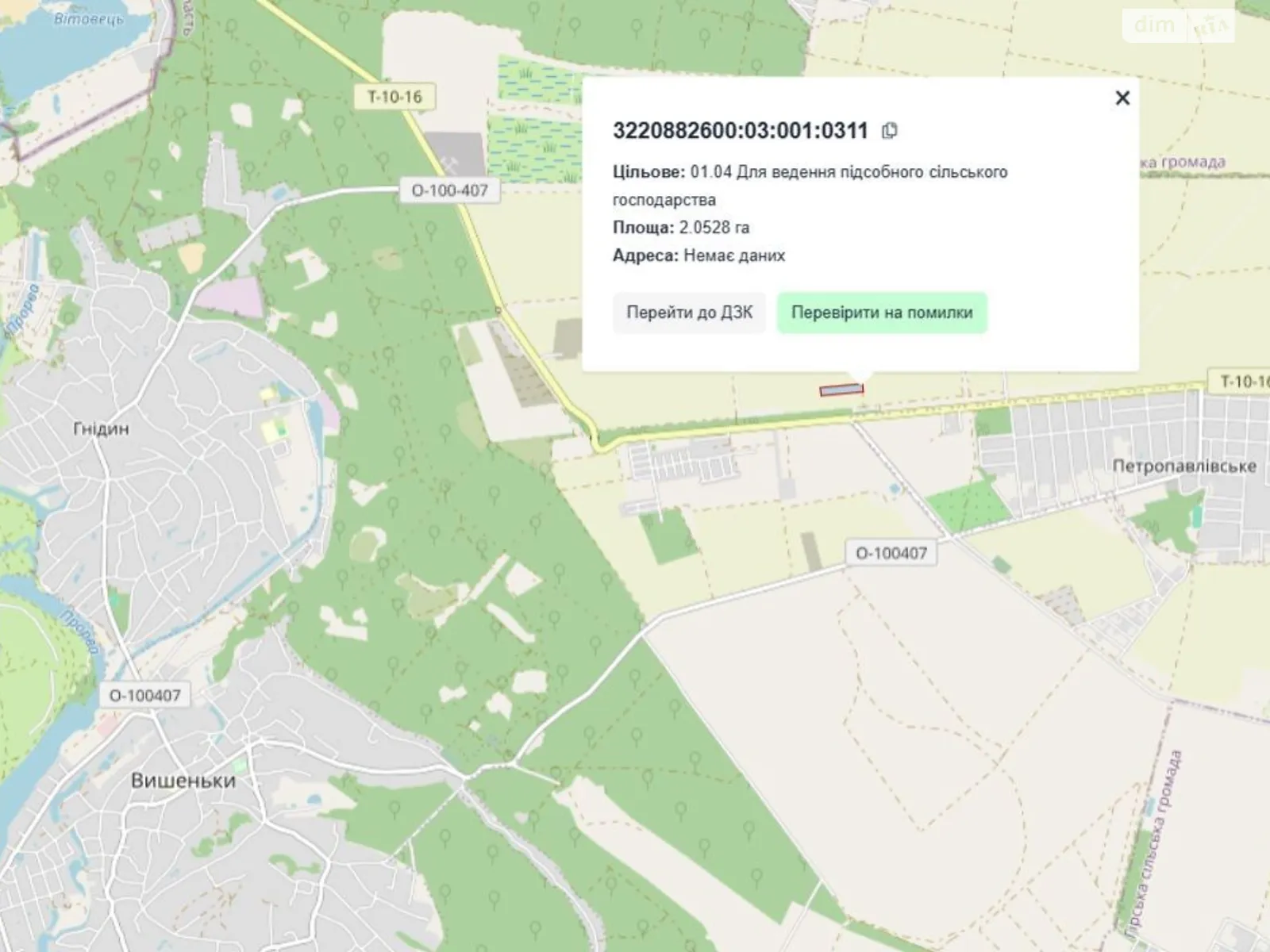The image size is (1270, 952).
Task: Click the O-100407 label above Вишеньки
Action: tap(144, 696)
